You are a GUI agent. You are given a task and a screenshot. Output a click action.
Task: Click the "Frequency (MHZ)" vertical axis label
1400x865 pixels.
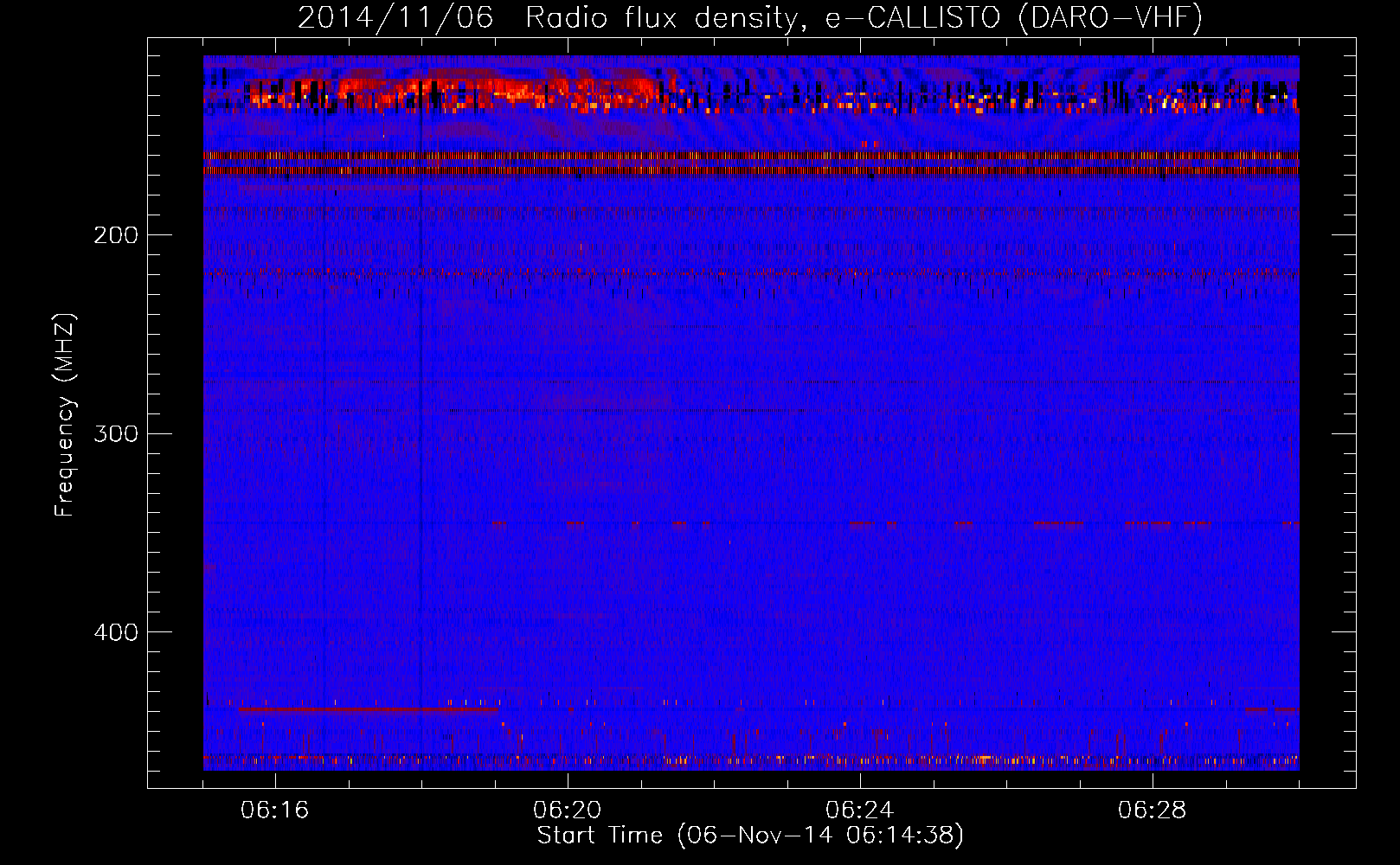66,415
